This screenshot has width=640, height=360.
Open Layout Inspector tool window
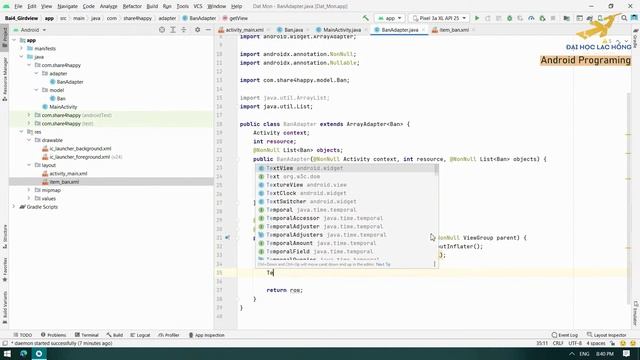[x=606, y=335]
